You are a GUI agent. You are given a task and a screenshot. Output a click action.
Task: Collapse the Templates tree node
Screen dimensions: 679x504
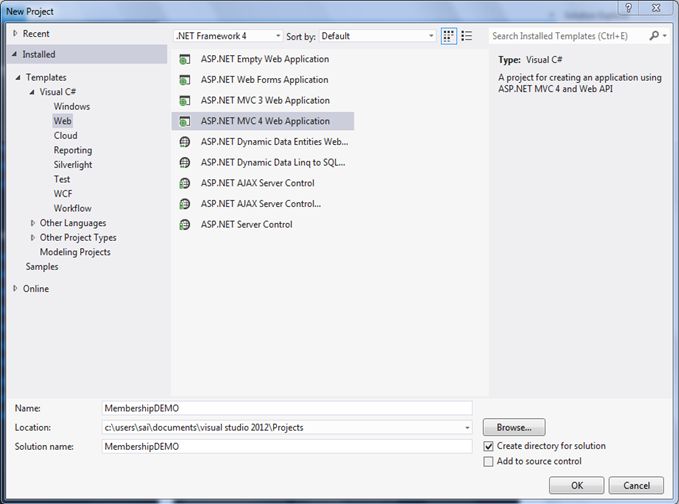click(18, 78)
